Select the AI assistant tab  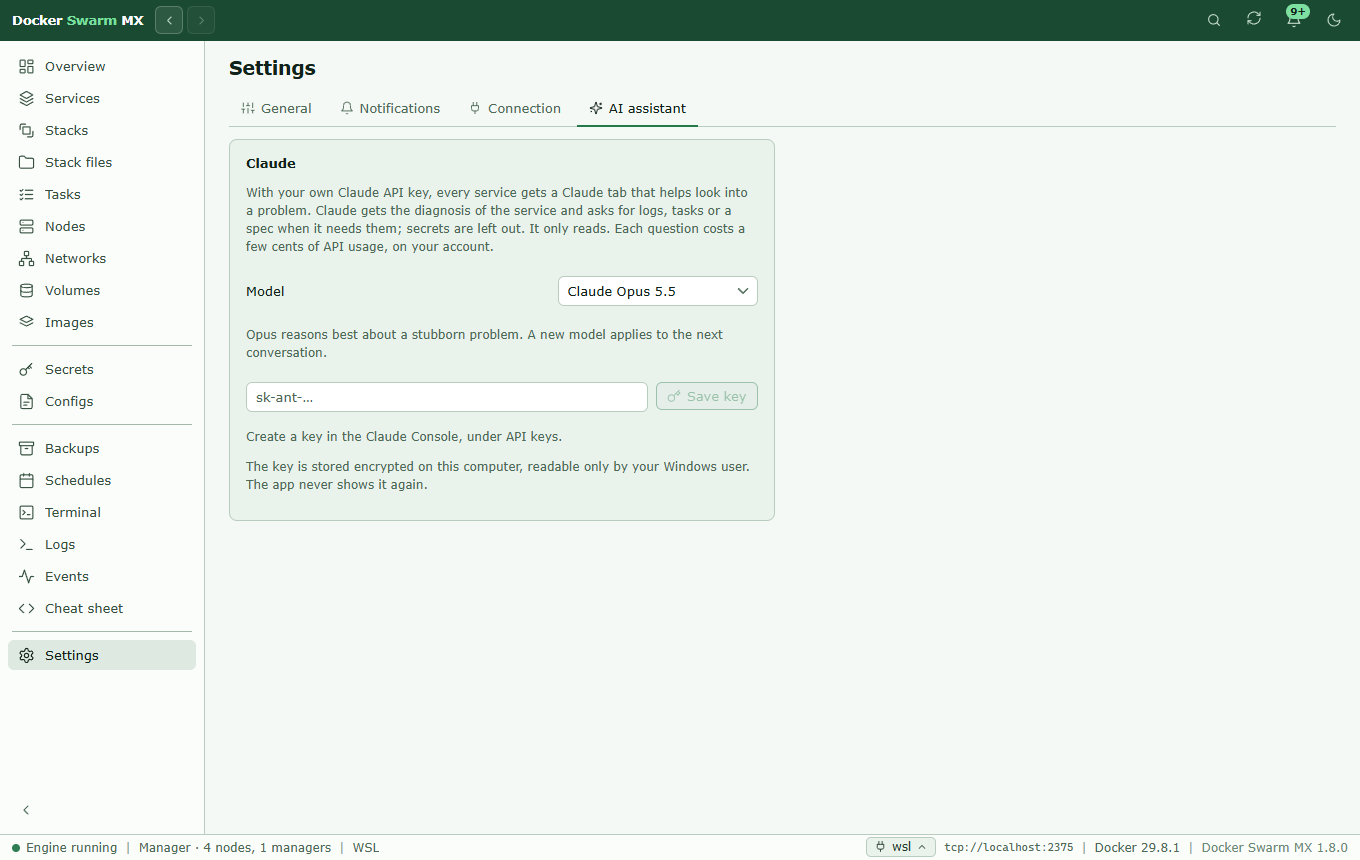pyautogui.click(x=638, y=108)
